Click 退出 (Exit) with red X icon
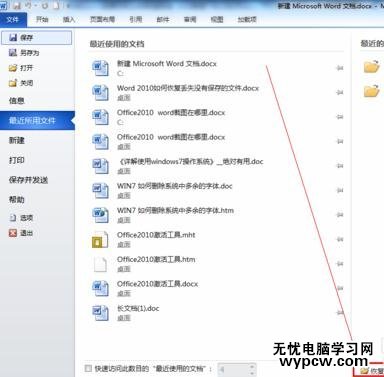 click(x=21, y=233)
